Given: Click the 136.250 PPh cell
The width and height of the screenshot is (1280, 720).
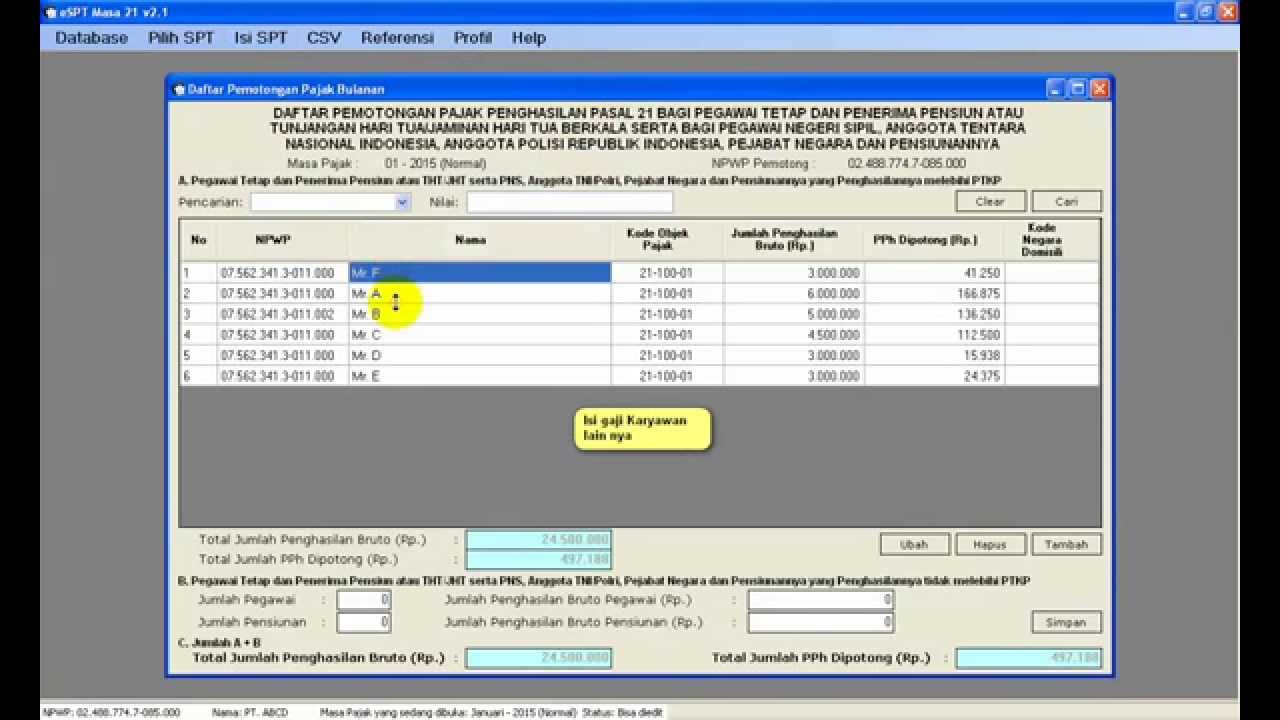Looking at the screenshot, I should tap(934, 314).
